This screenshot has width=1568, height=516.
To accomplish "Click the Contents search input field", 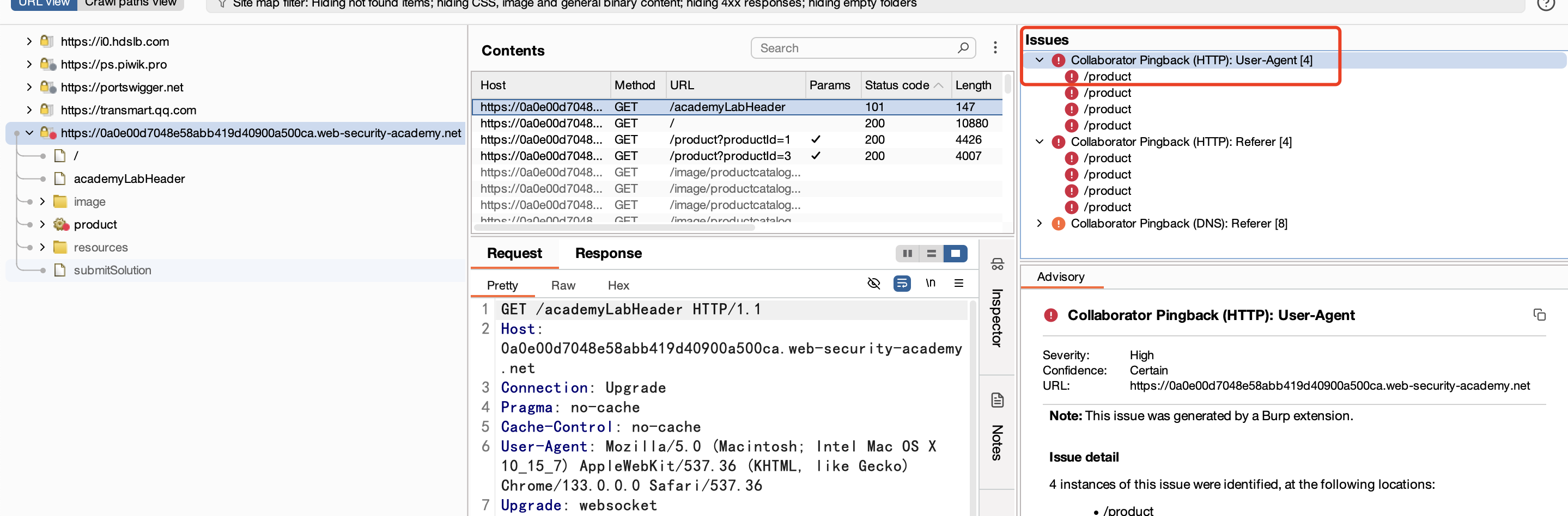I will click(852, 48).
